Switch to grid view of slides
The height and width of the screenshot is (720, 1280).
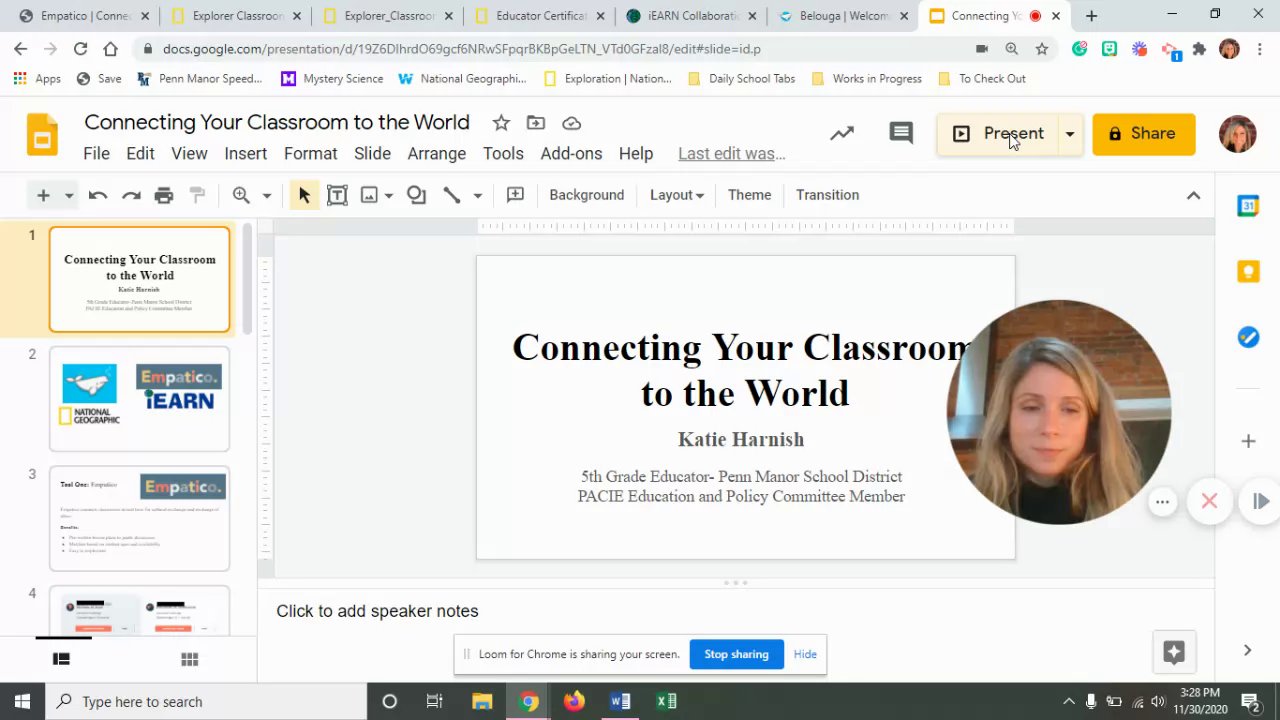tap(189, 659)
